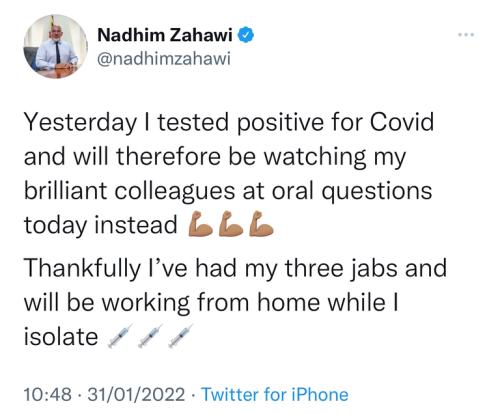Click the leftmost syringe emoji
The height and width of the screenshot is (414, 500).
coord(120,336)
